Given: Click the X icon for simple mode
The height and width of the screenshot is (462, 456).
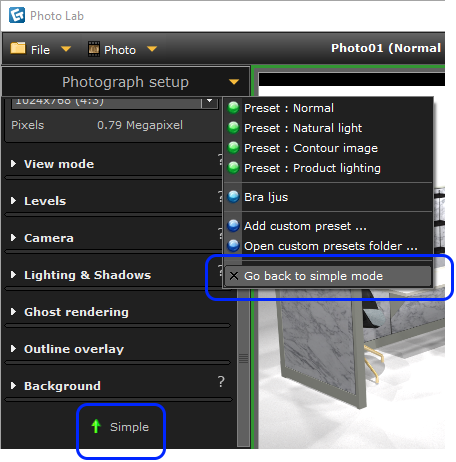Looking at the screenshot, I should tap(234, 276).
